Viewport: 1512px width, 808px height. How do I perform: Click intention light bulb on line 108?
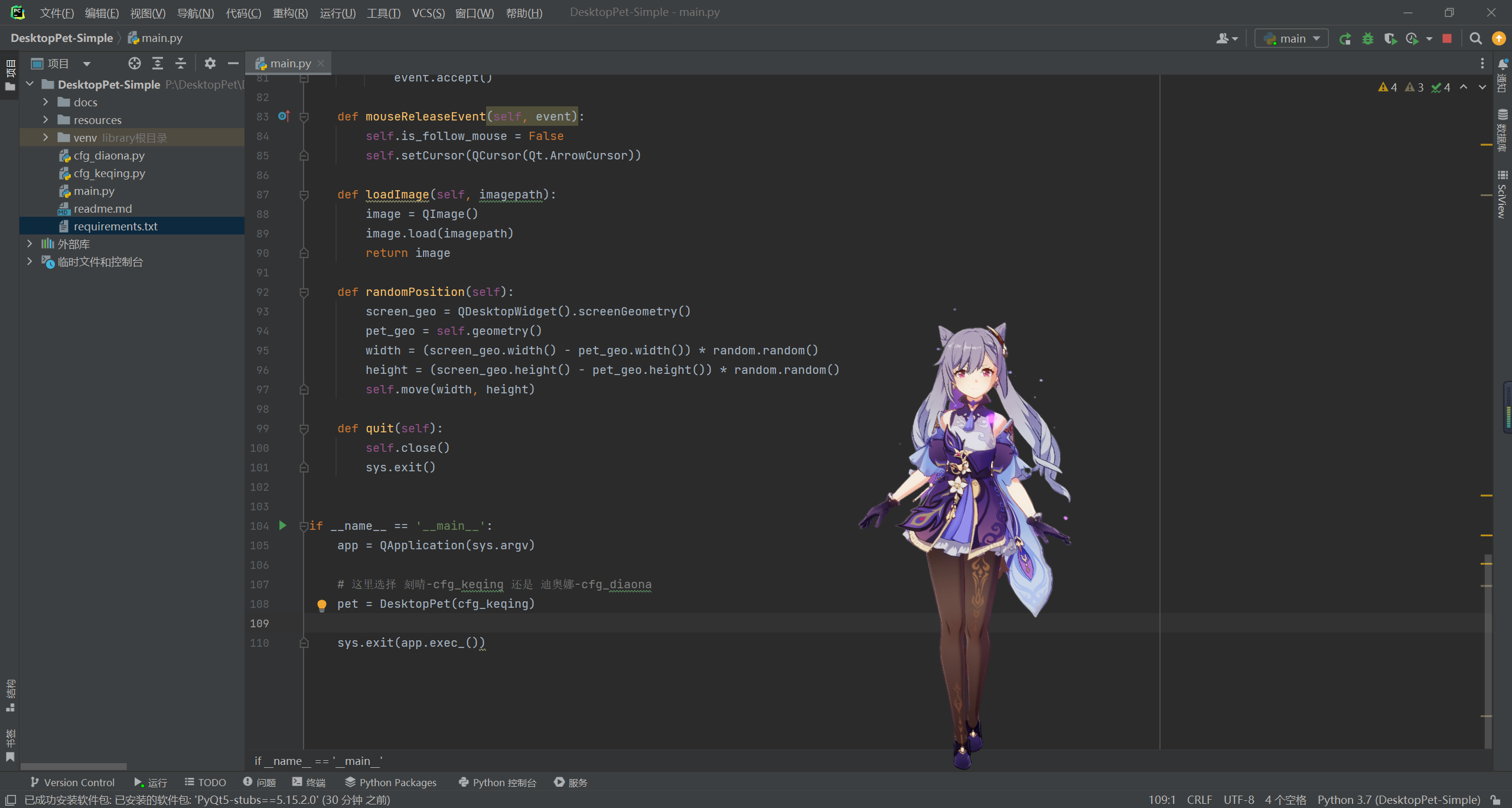tap(322, 605)
